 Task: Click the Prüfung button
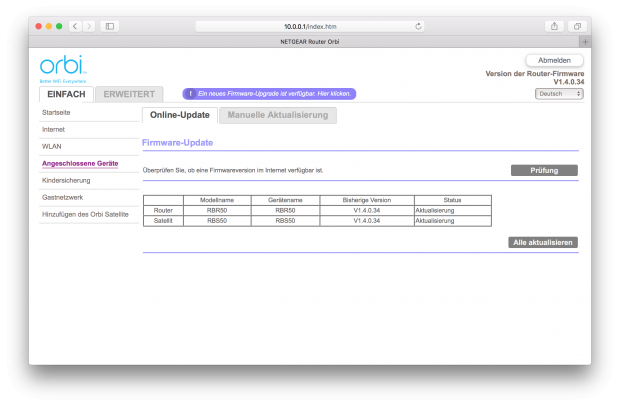tap(544, 170)
